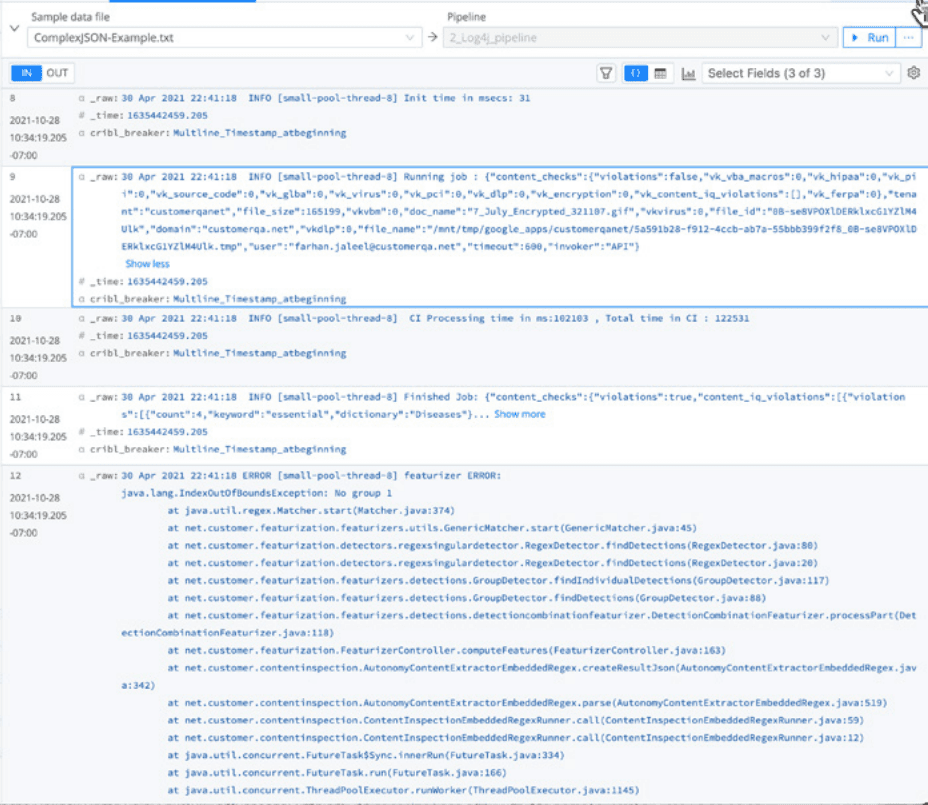
Task: Open the chart visualization icon
Action: (x=690, y=72)
